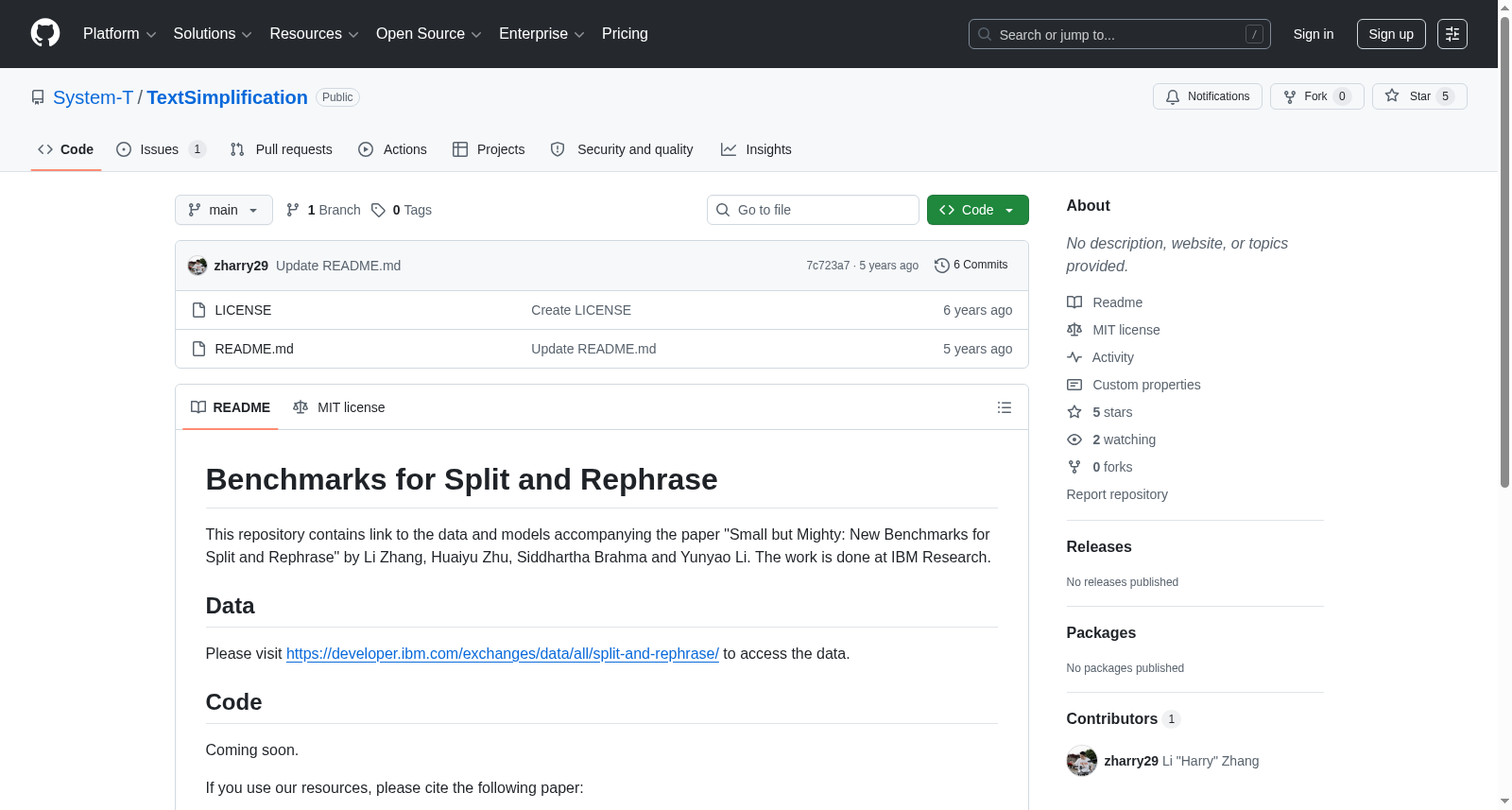Expand the Open Source menu

[x=428, y=34]
